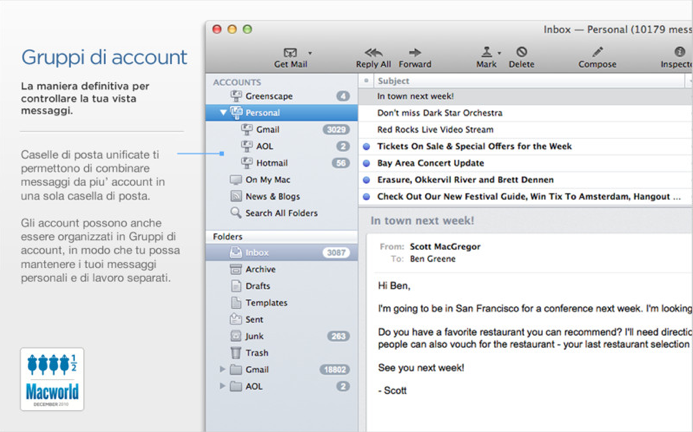The height and width of the screenshot is (432, 693).
Task: Open the Archive folder
Action: tap(282, 269)
